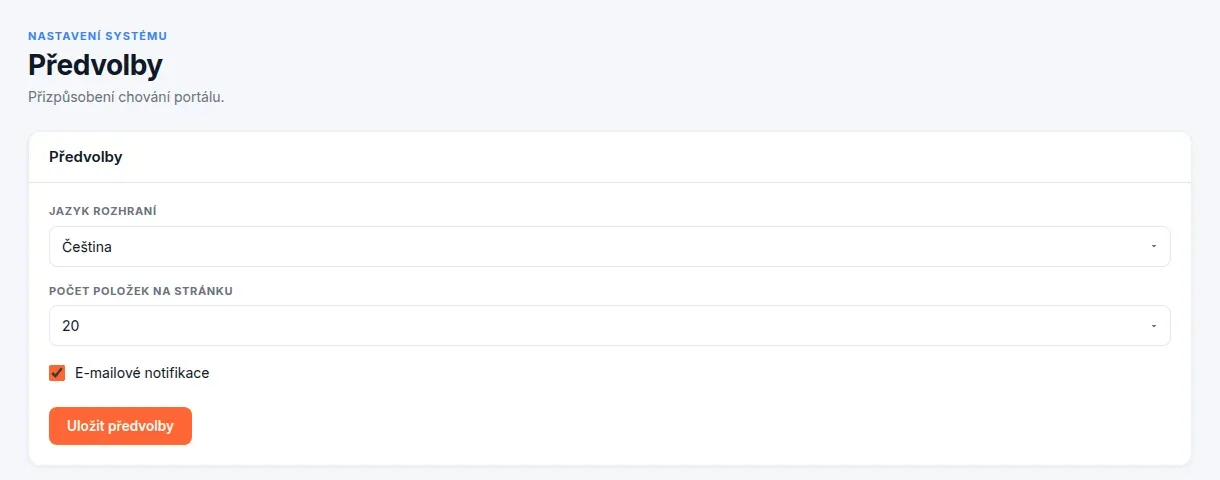Click the Předvolby page heading
1220x480 pixels.
tap(95, 66)
